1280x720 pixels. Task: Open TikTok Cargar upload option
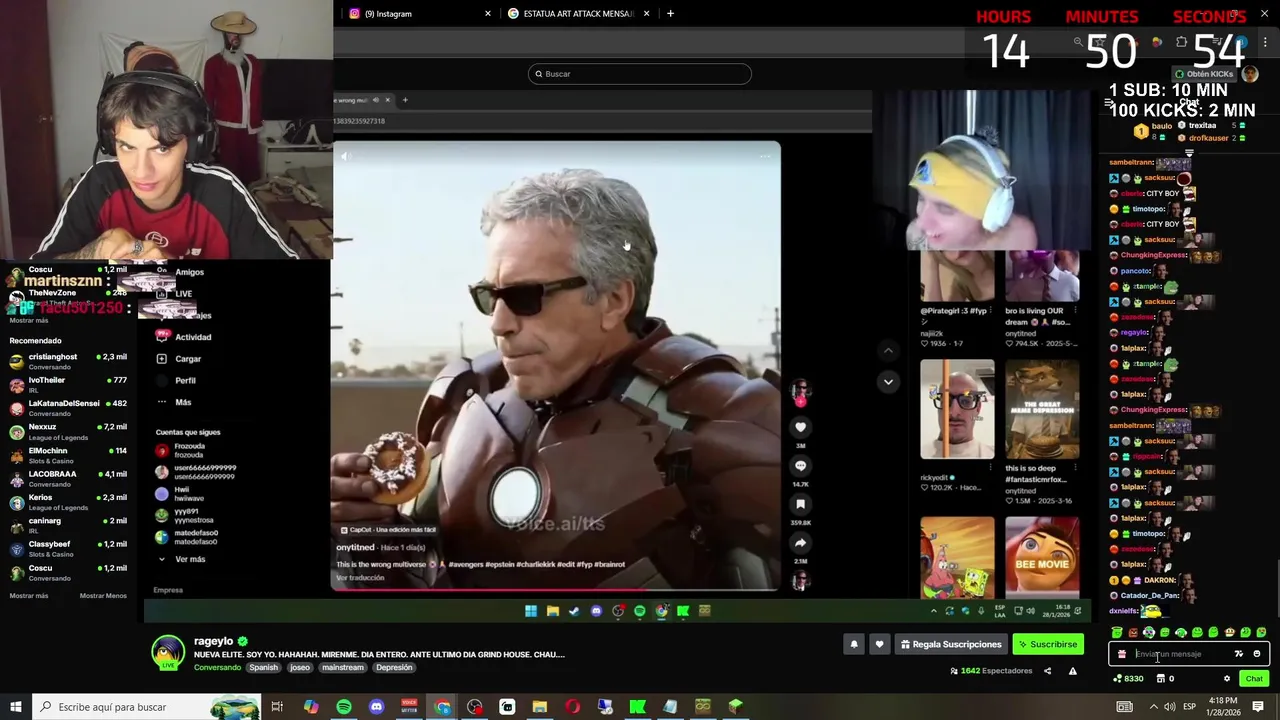click(x=179, y=359)
